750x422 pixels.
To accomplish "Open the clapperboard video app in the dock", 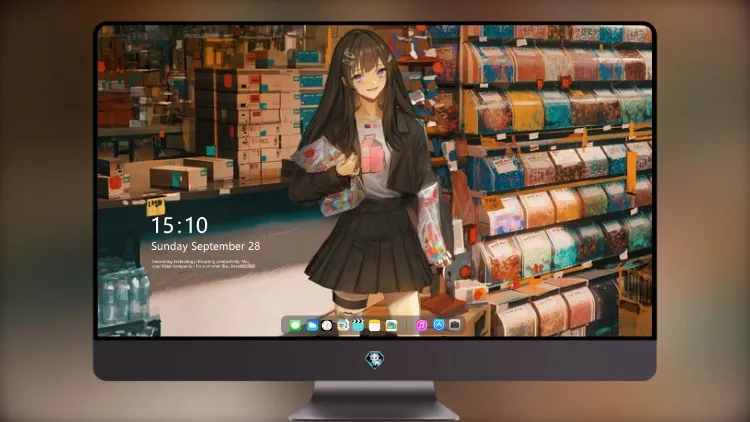I will (358, 325).
